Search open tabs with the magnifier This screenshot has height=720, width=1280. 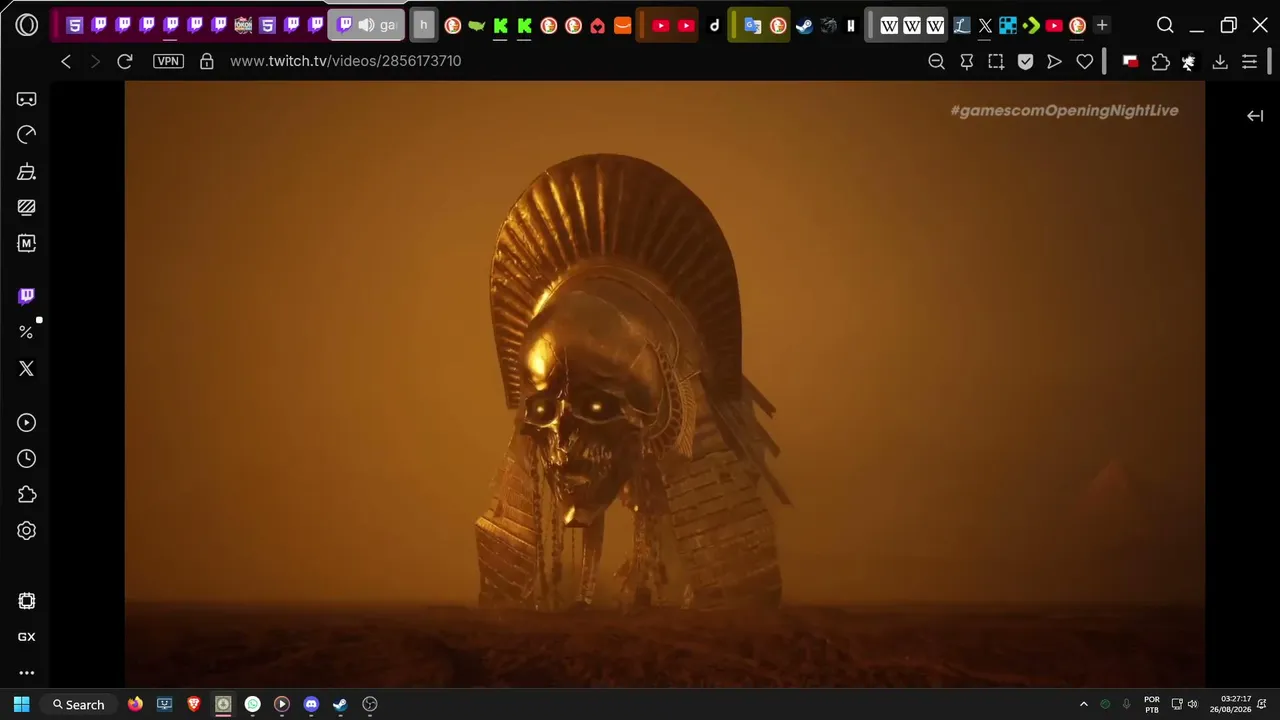click(1165, 25)
